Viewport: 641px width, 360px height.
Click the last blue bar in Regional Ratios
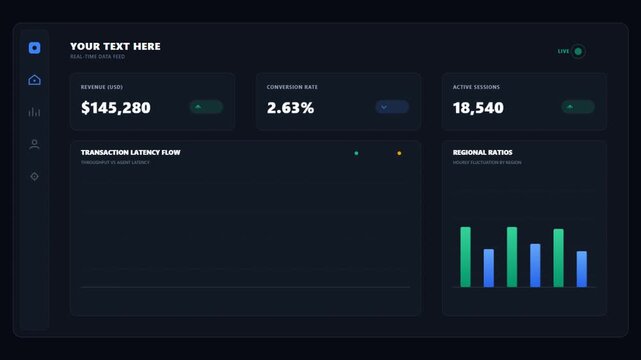pyautogui.click(x=582, y=269)
